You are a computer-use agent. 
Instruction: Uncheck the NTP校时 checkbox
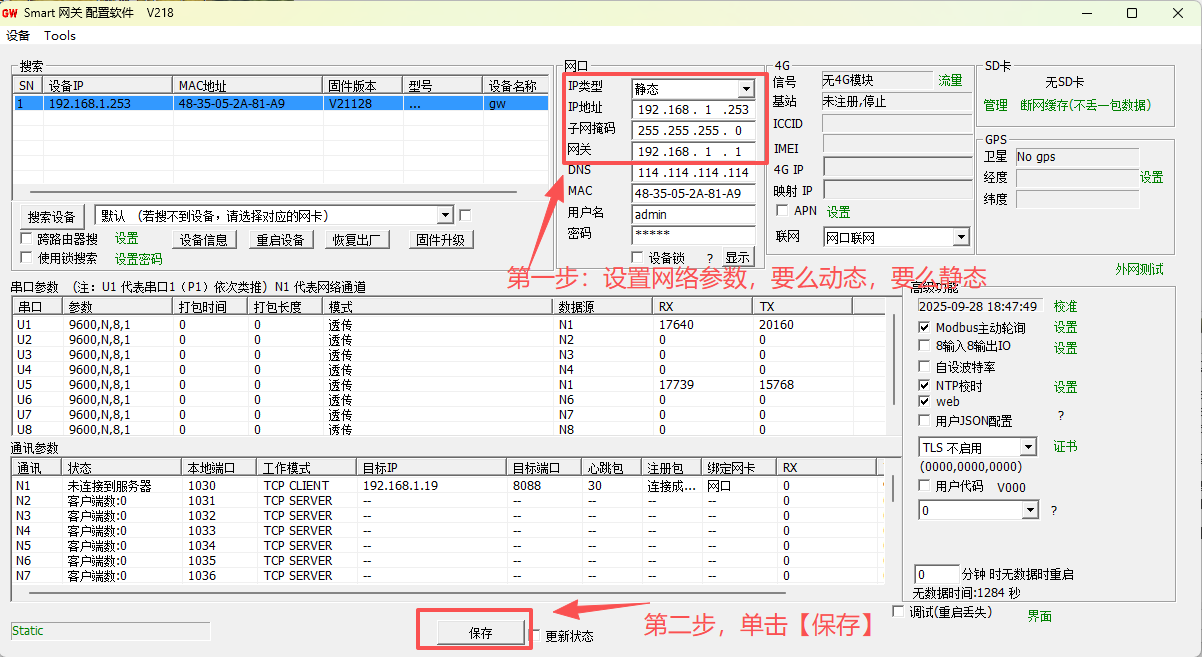point(925,386)
